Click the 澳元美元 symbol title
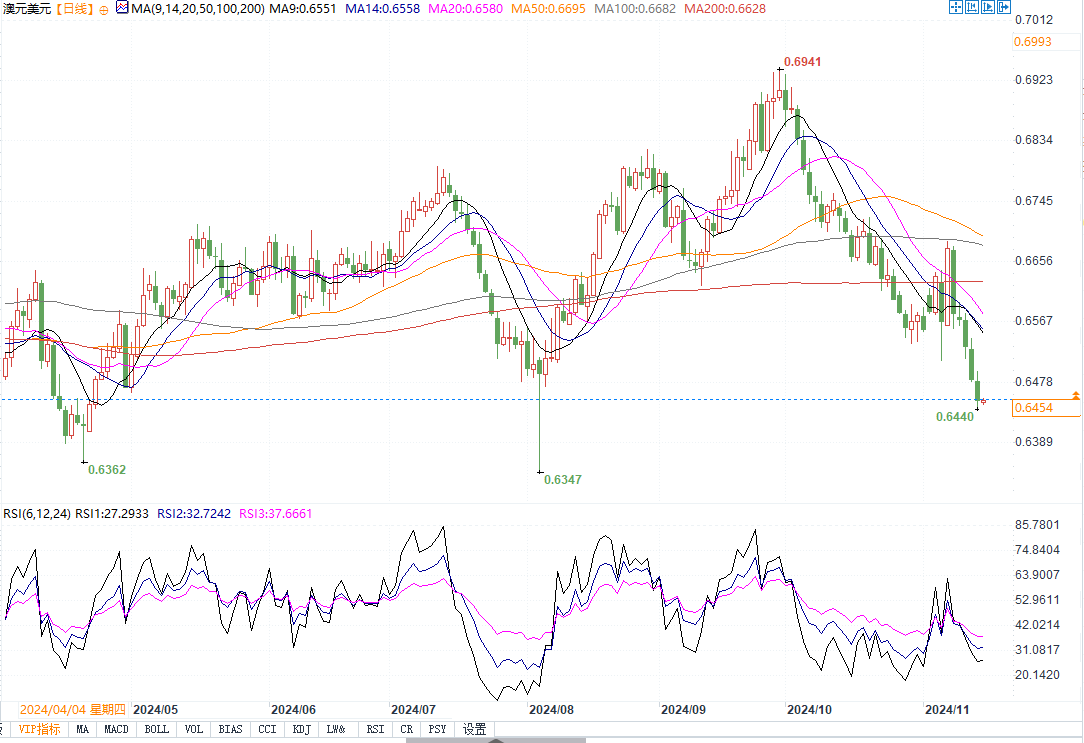 [x=27, y=9]
